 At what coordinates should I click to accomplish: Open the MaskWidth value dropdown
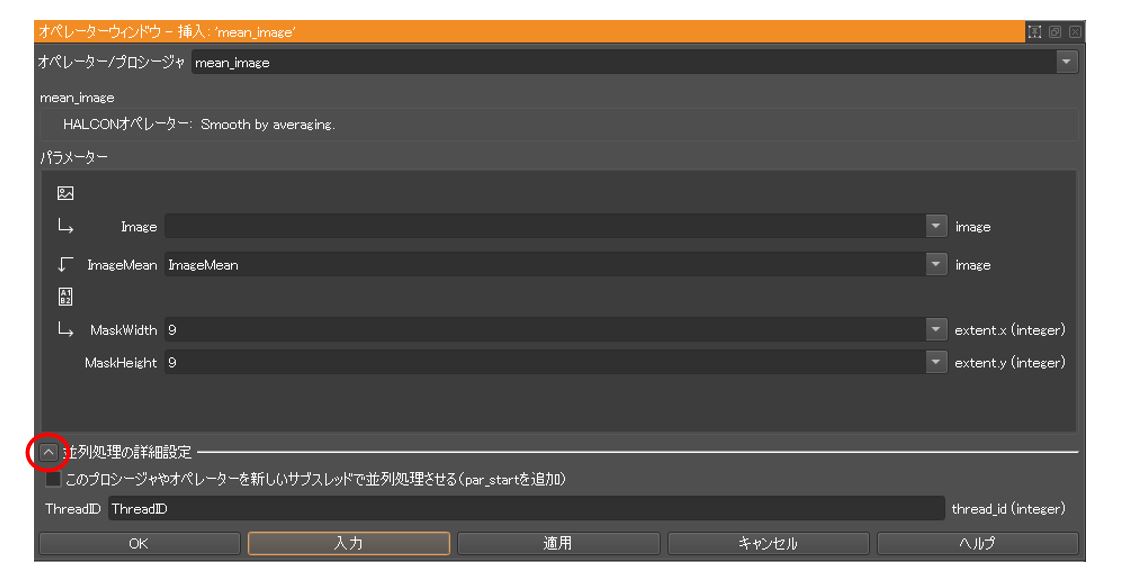click(934, 330)
